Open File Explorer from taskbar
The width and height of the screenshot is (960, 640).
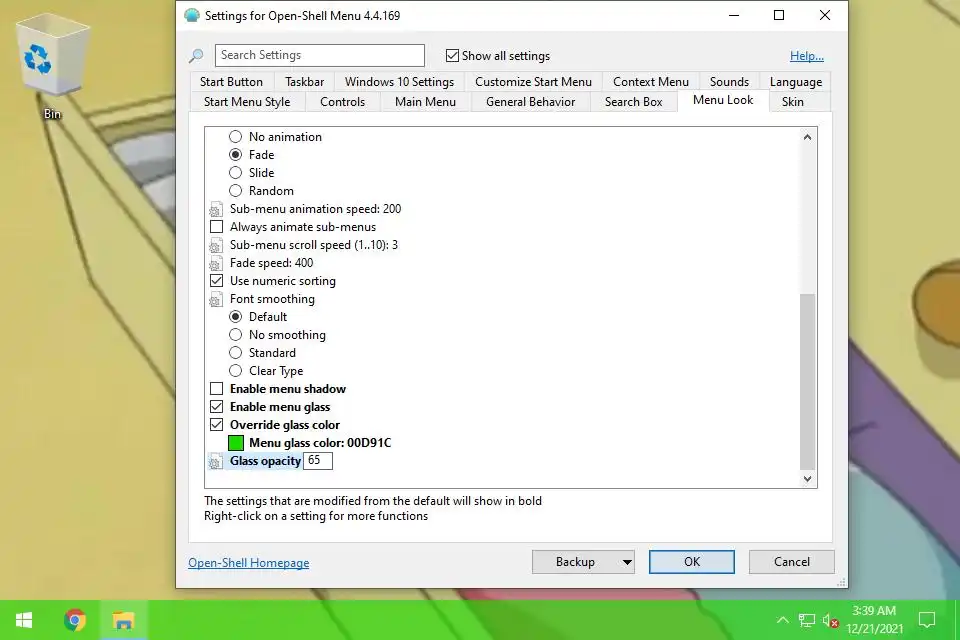123,620
